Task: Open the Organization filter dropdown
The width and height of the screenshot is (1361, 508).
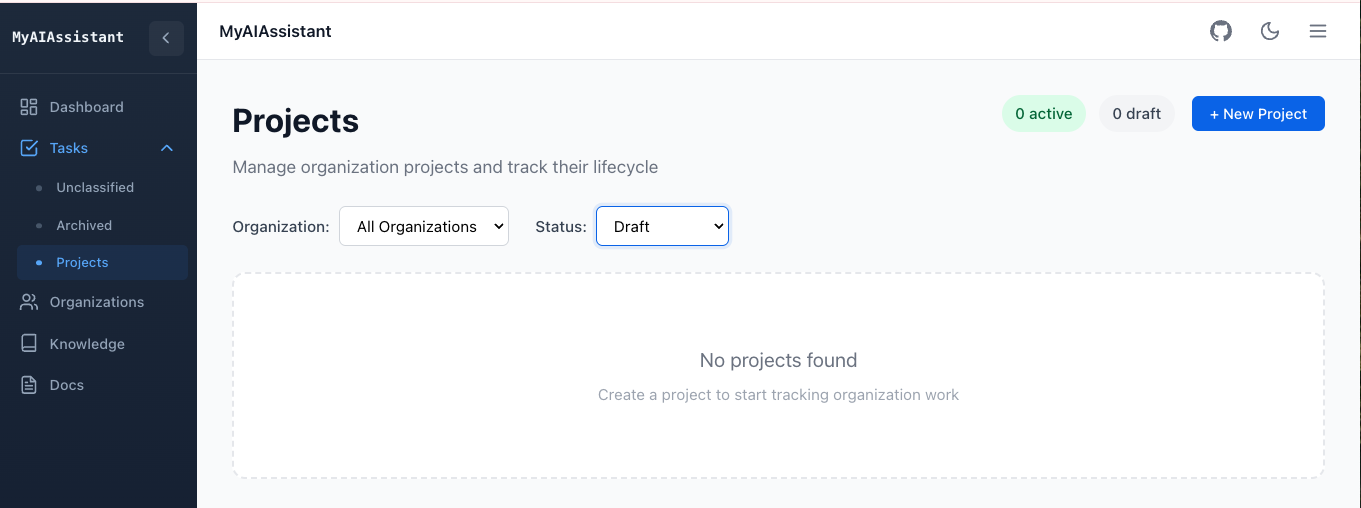Action: [x=424, y=226]
